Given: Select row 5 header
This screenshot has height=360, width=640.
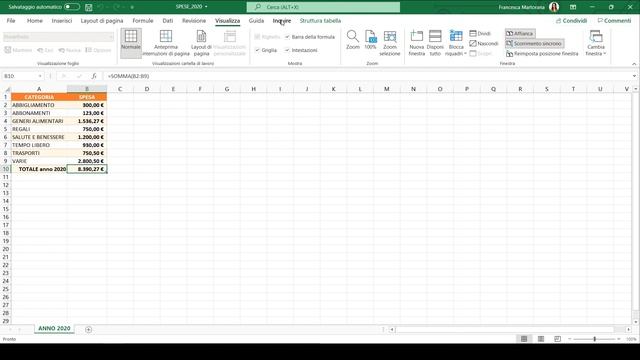Looking at the screenshot, I should coord(6,129).
